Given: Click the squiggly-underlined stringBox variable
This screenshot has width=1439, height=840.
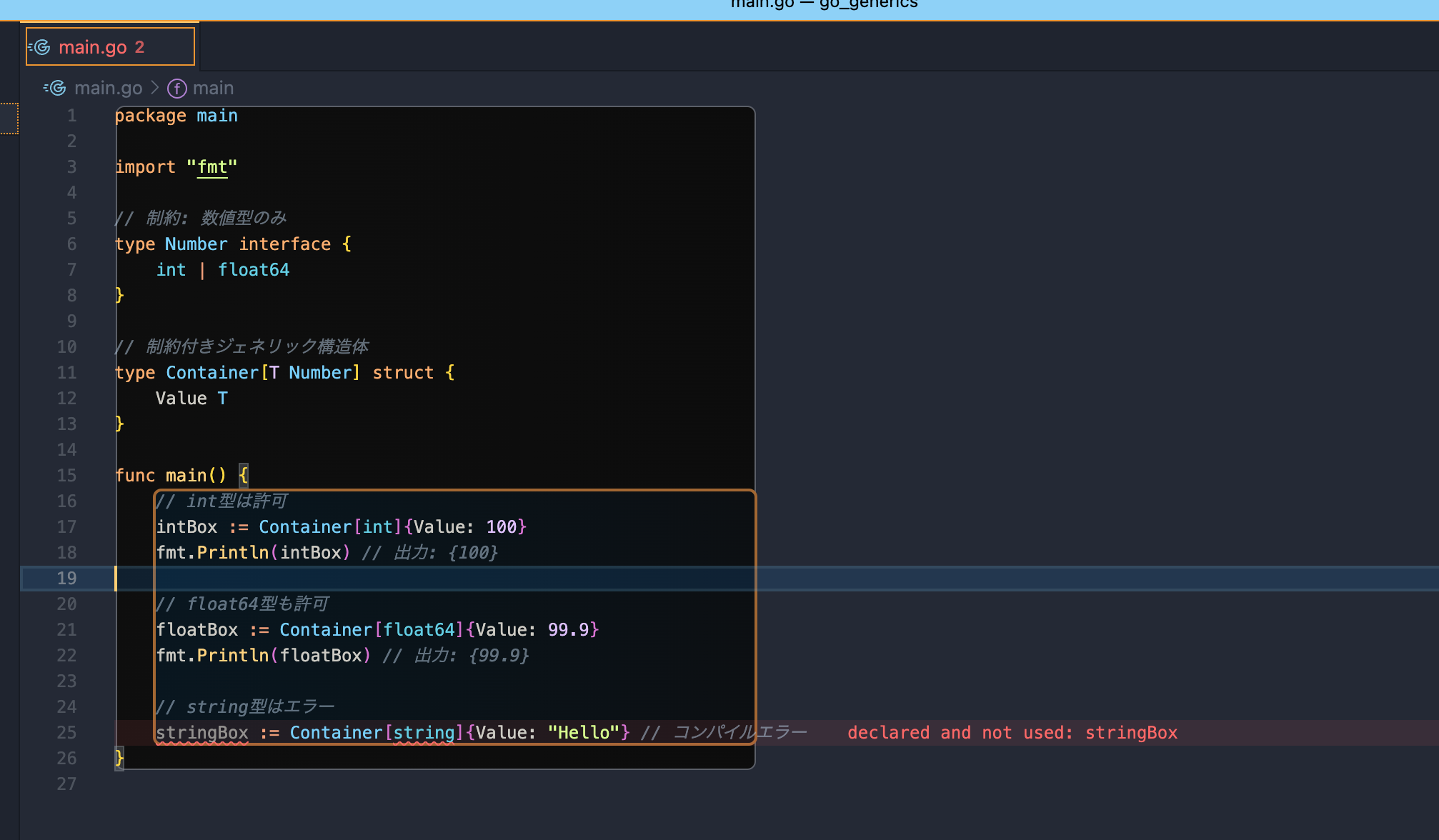Looking at the screenshot, I should point(202,733).
